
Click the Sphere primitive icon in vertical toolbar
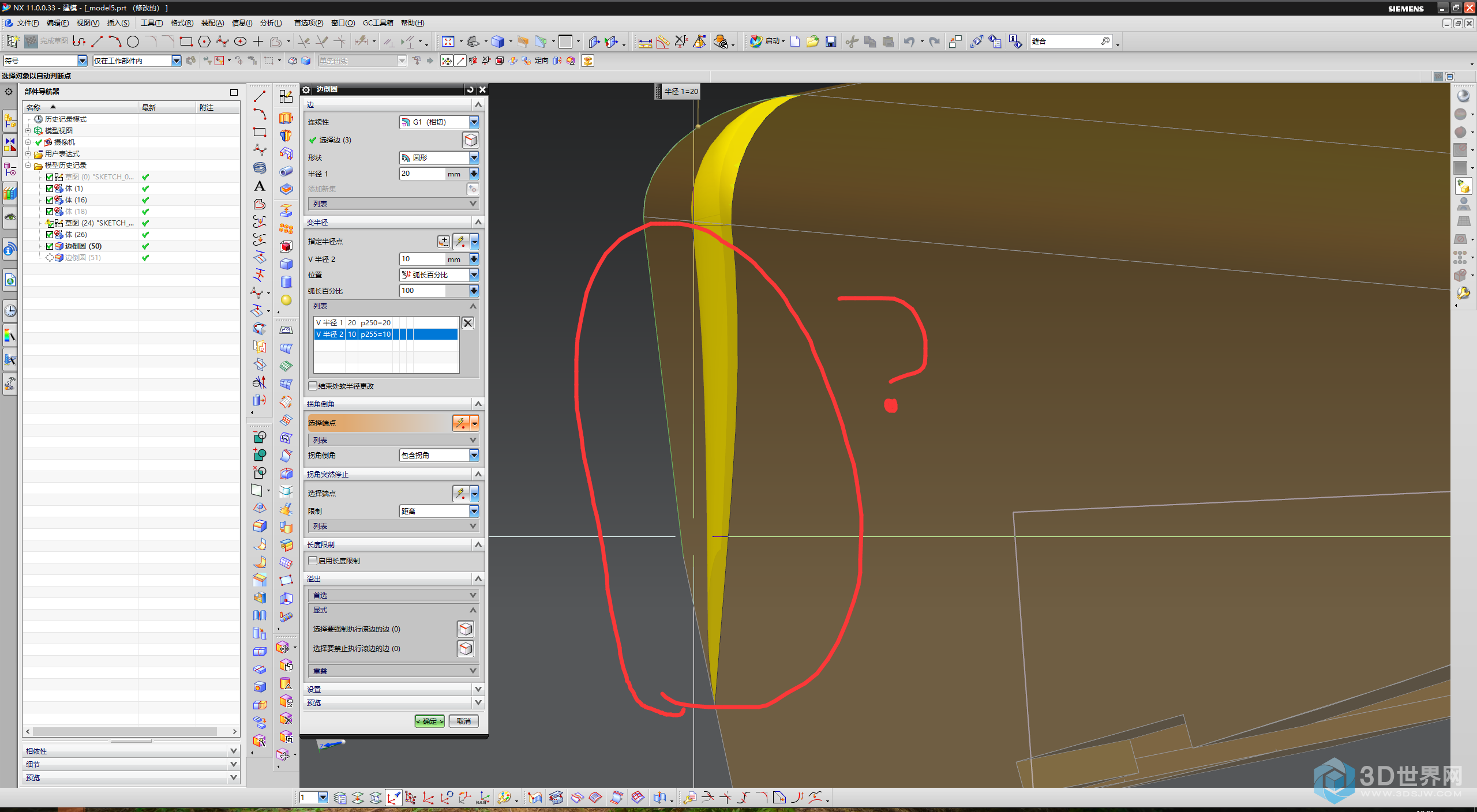(286, 300)
